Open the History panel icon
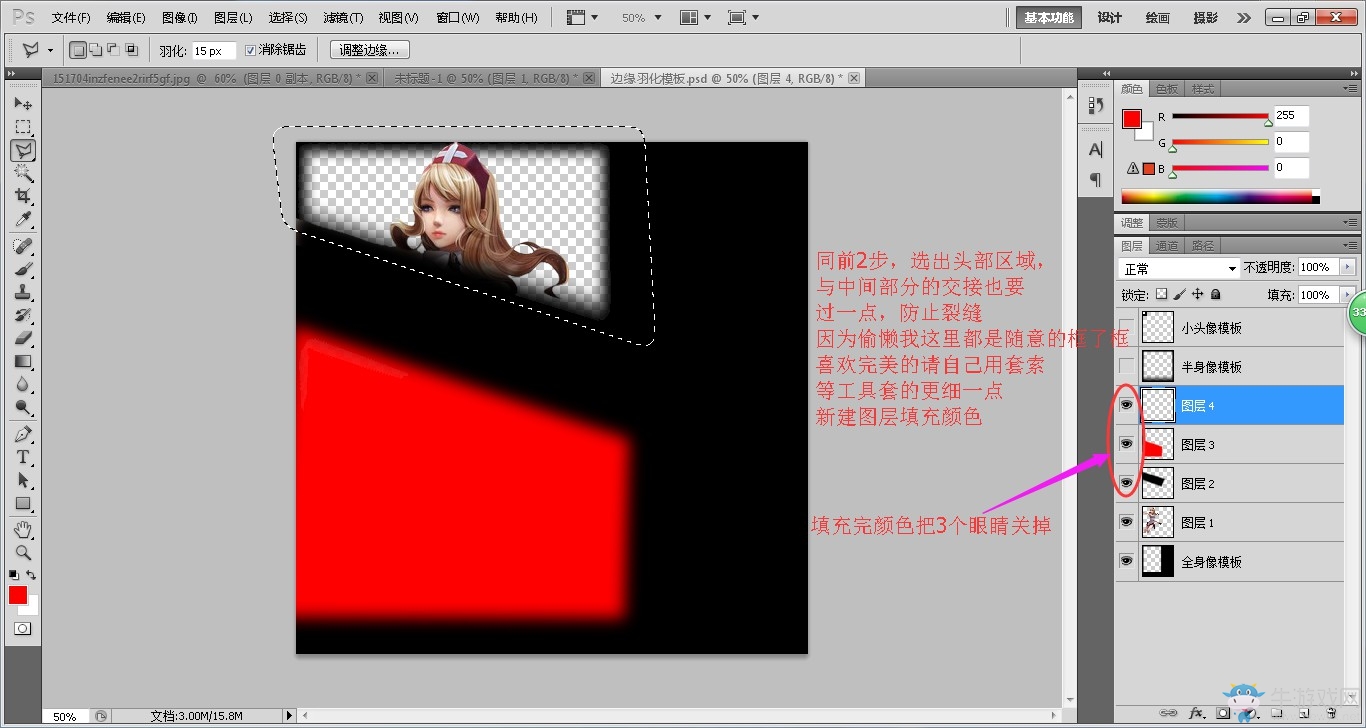Screen dimensions: 1366x728 pyautogui.click(x=1096, y=105)
